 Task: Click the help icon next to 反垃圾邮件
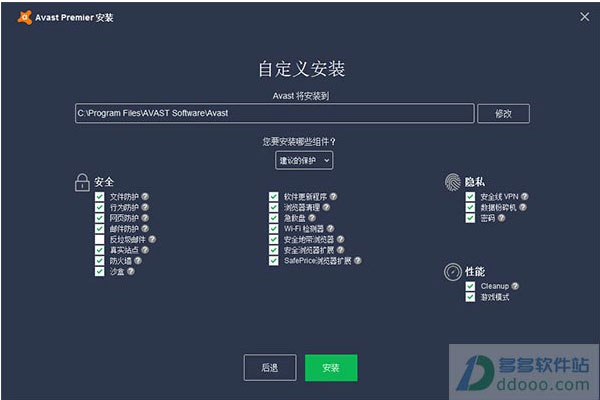[152, 239]
